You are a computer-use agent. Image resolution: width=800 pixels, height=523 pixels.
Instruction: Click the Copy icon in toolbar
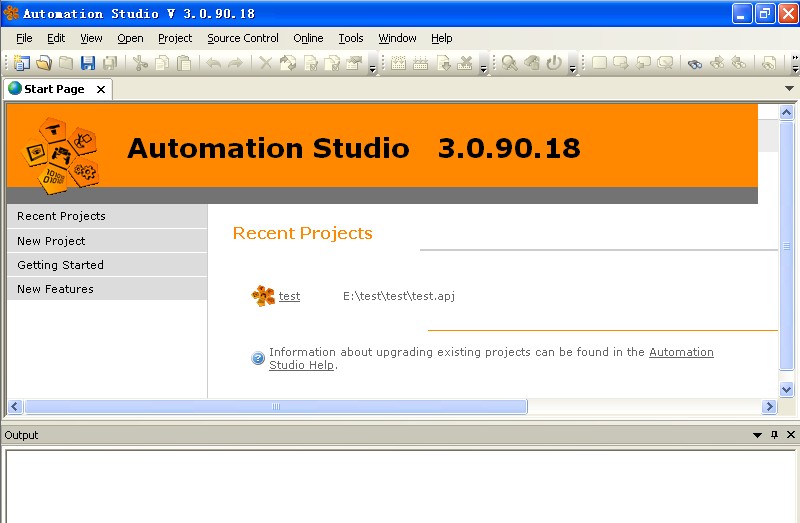click(162, 63)
